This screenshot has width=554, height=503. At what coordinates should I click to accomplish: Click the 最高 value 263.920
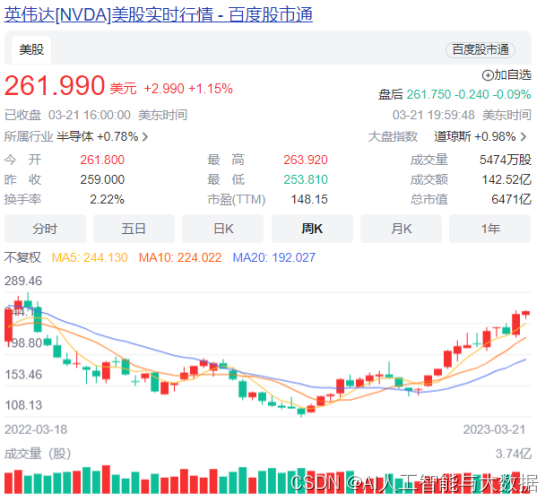point(306,160)
